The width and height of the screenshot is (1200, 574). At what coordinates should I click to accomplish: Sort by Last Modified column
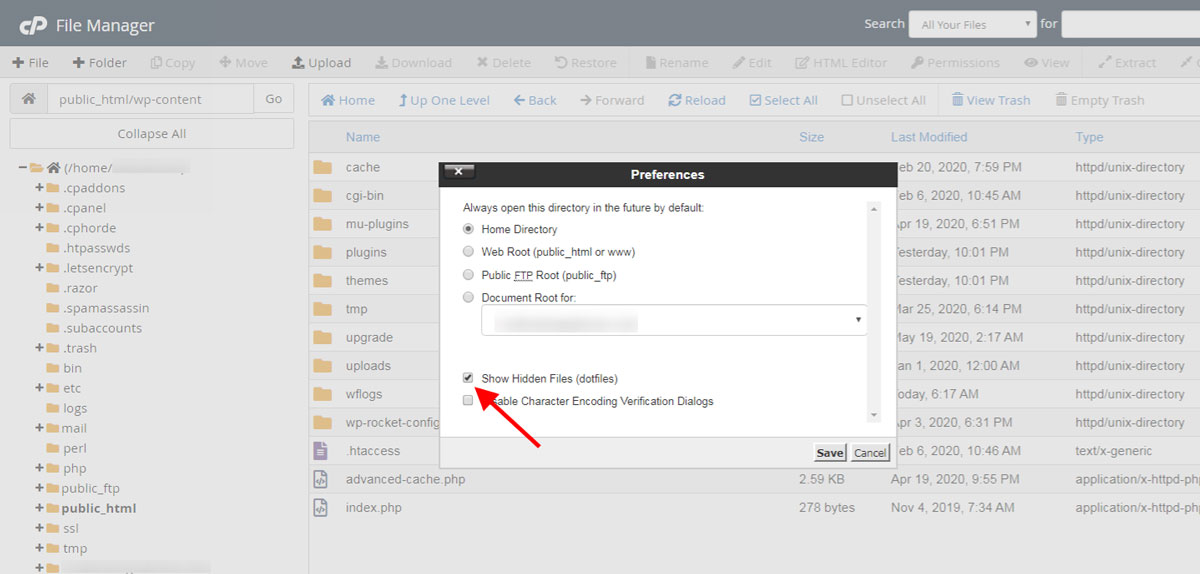[x=929, y=137]
